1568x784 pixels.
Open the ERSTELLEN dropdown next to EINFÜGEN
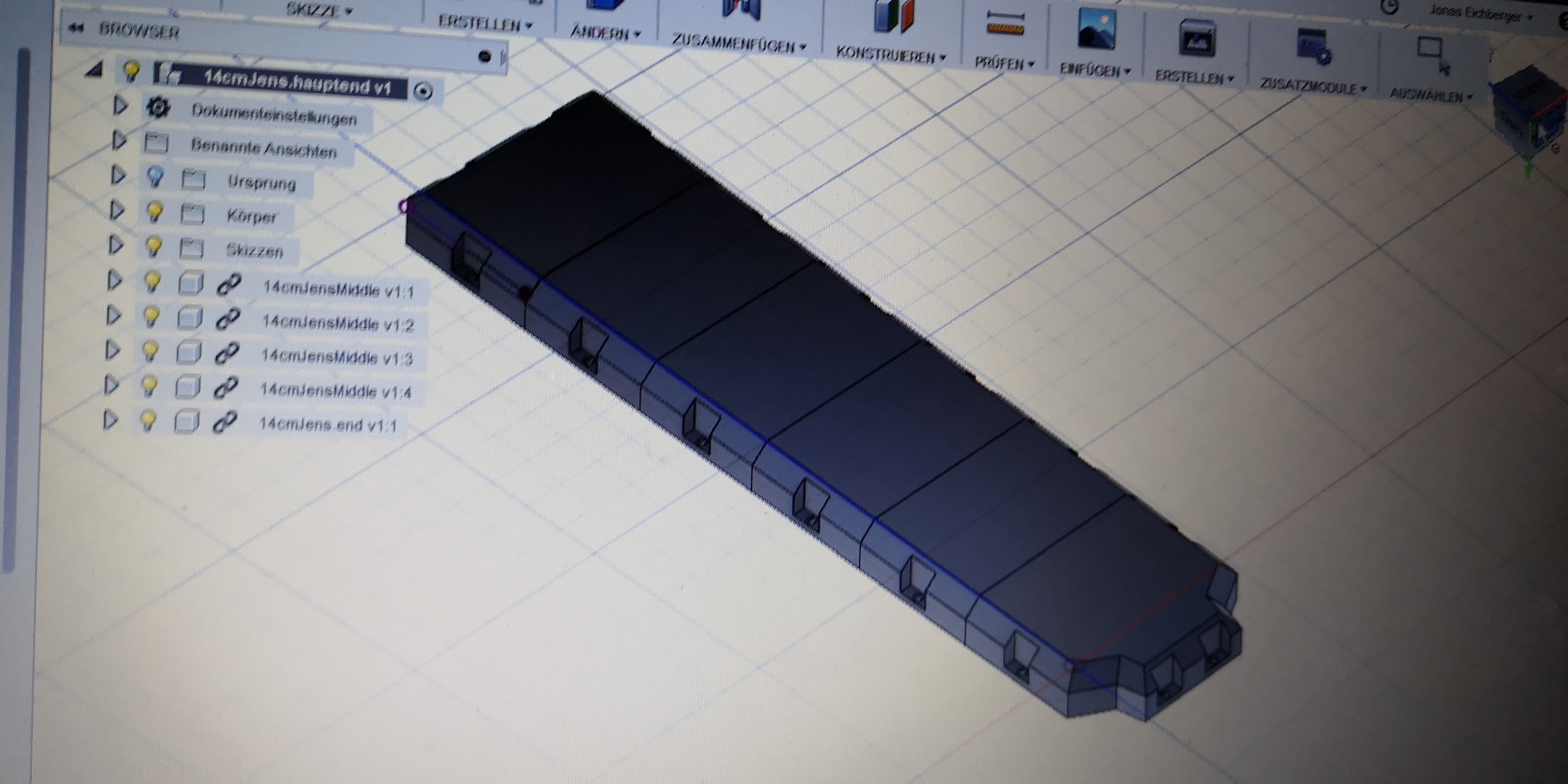(1194, 77)
